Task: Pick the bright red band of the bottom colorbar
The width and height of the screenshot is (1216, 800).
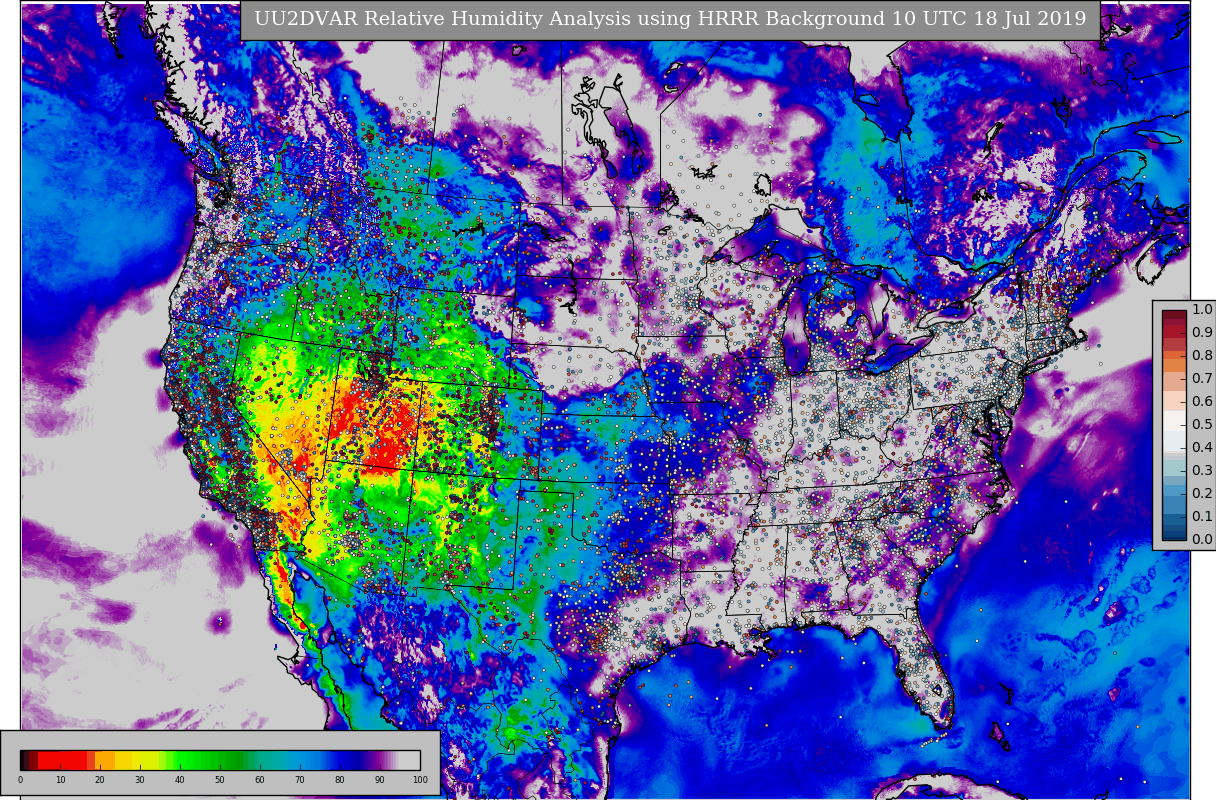Action: tap(62, 760)
